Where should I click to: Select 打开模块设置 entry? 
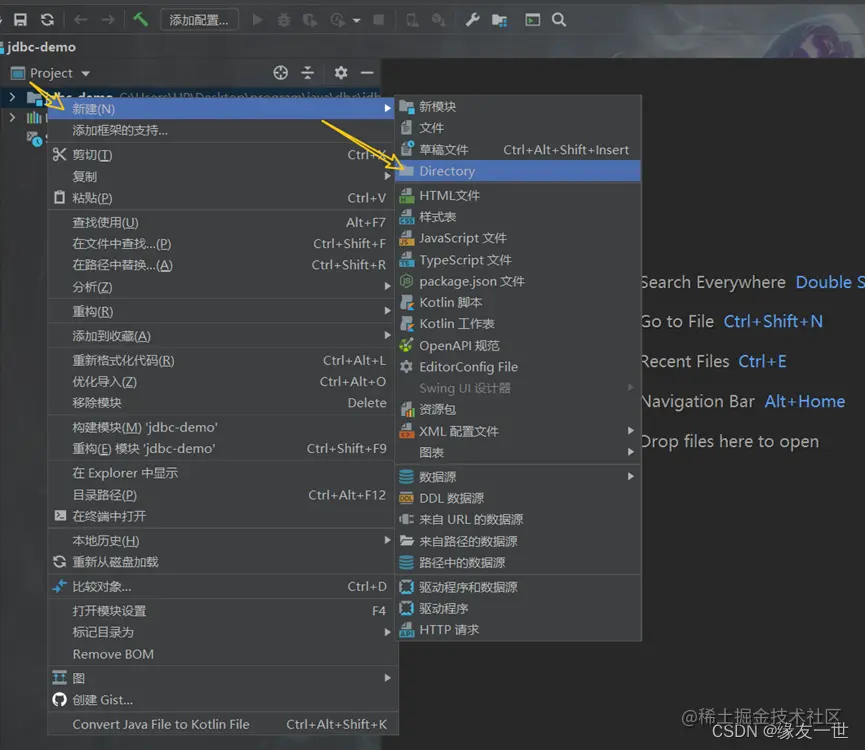[x=221, y=610]
